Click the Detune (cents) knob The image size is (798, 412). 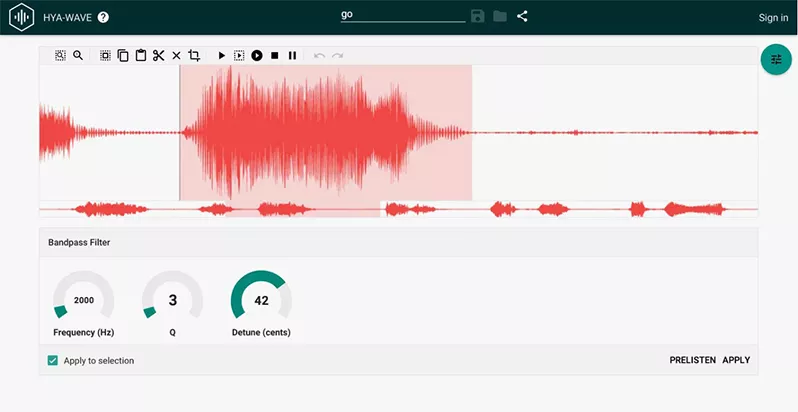(x=261, y=300)
